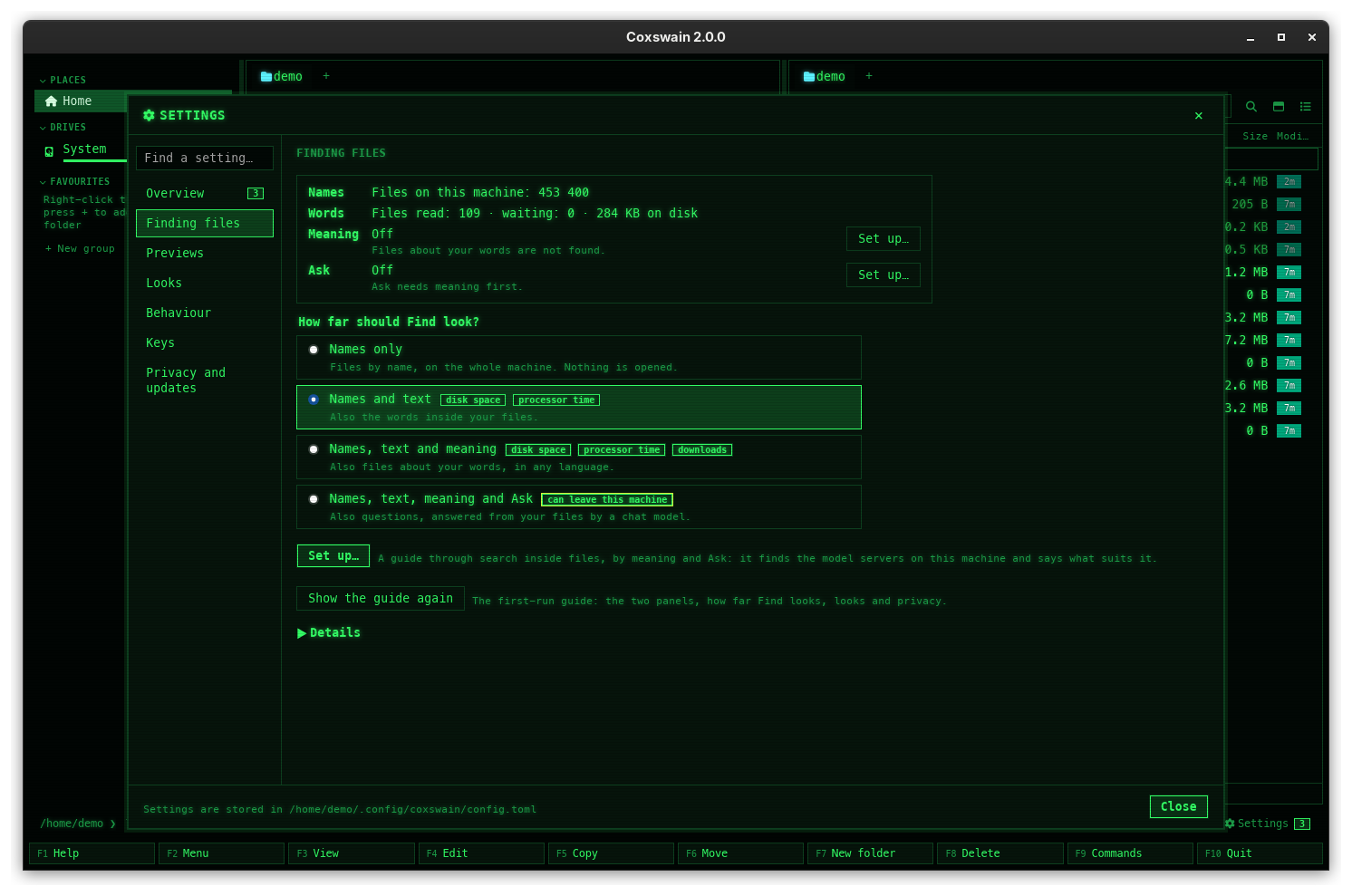Collapse the Favourites section
Viewport: 1352px width, 896px height.
74,182
